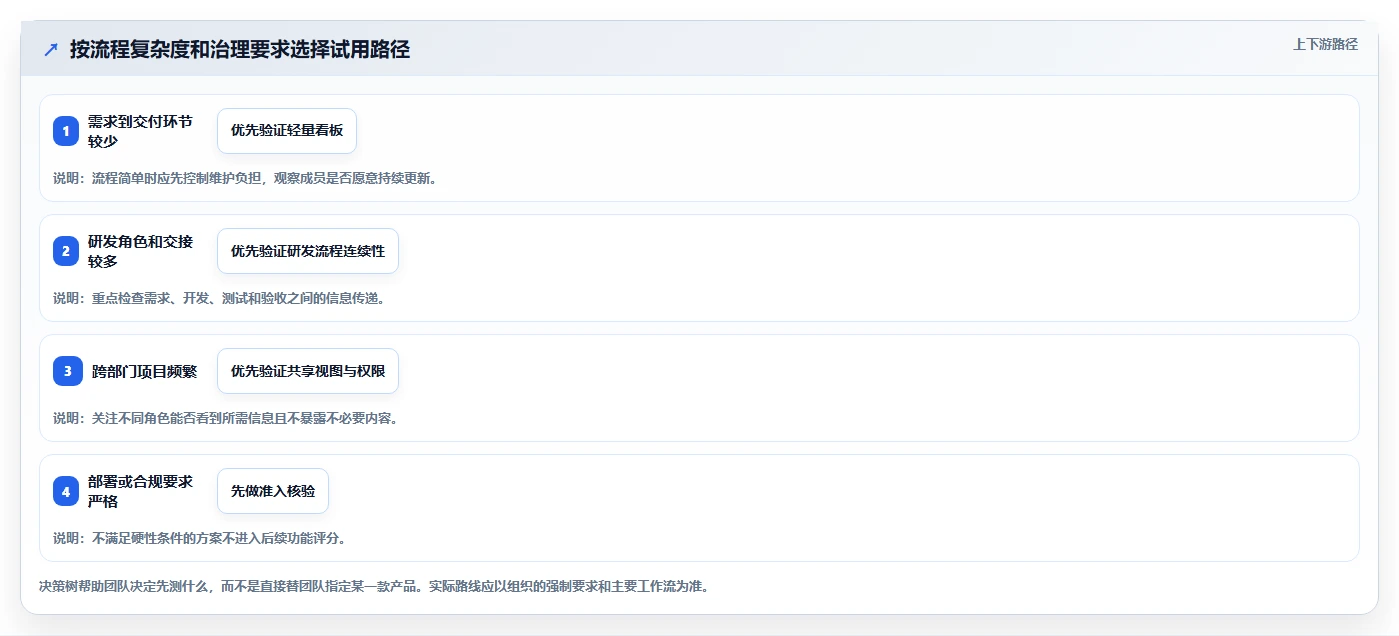Screen dimensions: 1399x636
Task: Click the 研发角色和交接较多 condition text
Action: pos(140,251)
